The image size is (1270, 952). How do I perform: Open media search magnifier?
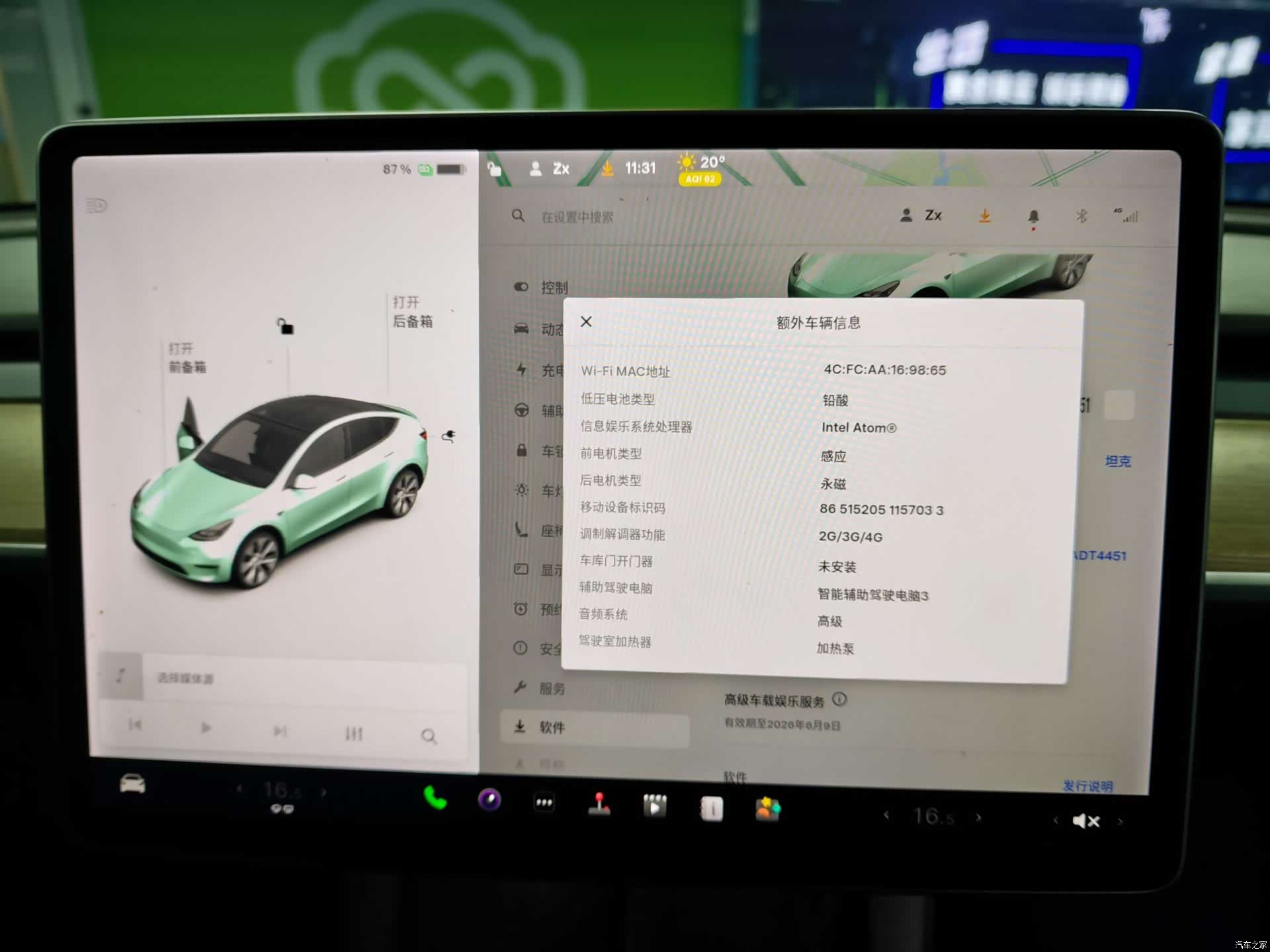pos(429,736)
